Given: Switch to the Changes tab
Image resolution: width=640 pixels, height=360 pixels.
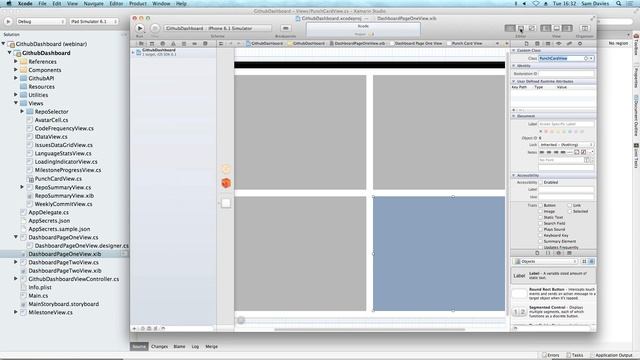Looking at the screenshot, I should click(x=159, y=347).
